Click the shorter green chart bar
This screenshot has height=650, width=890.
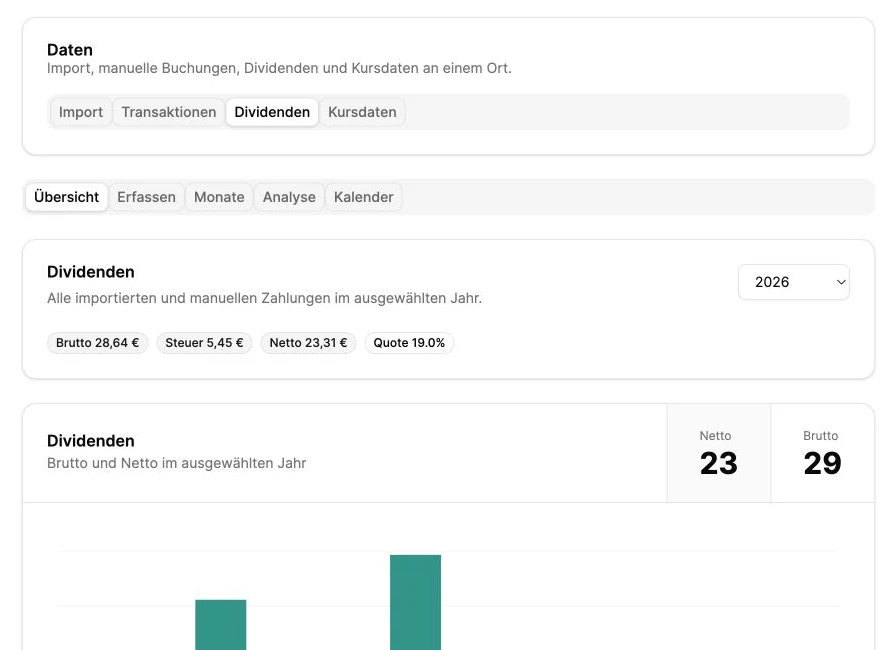221,624
